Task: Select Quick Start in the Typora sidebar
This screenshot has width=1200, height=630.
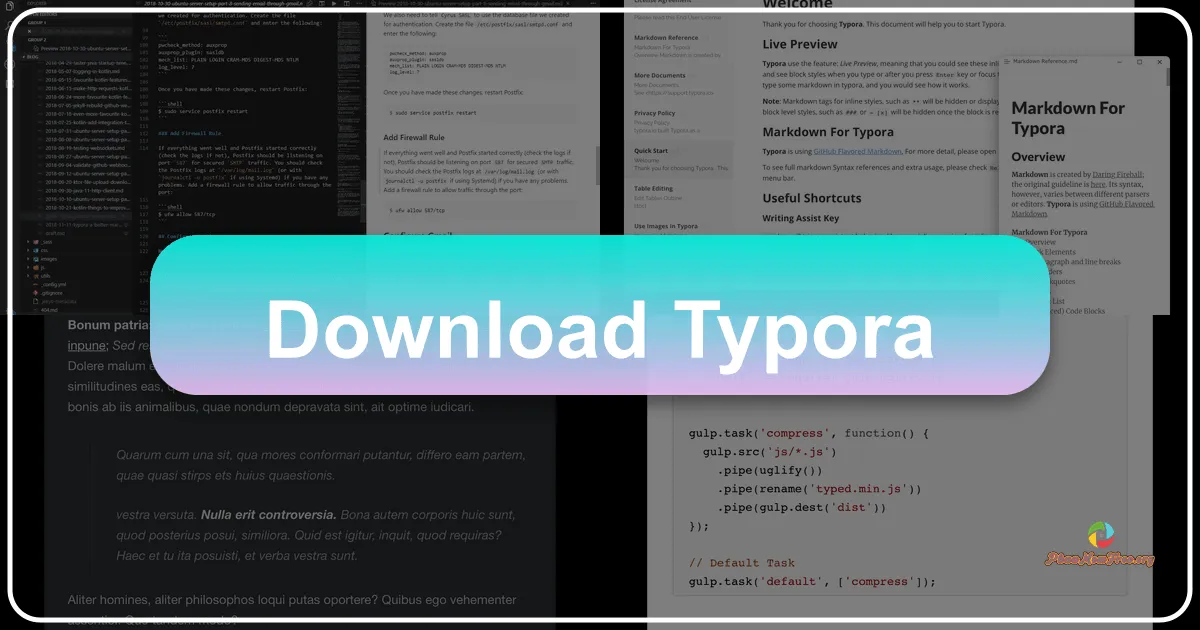Action: point(651,151)
